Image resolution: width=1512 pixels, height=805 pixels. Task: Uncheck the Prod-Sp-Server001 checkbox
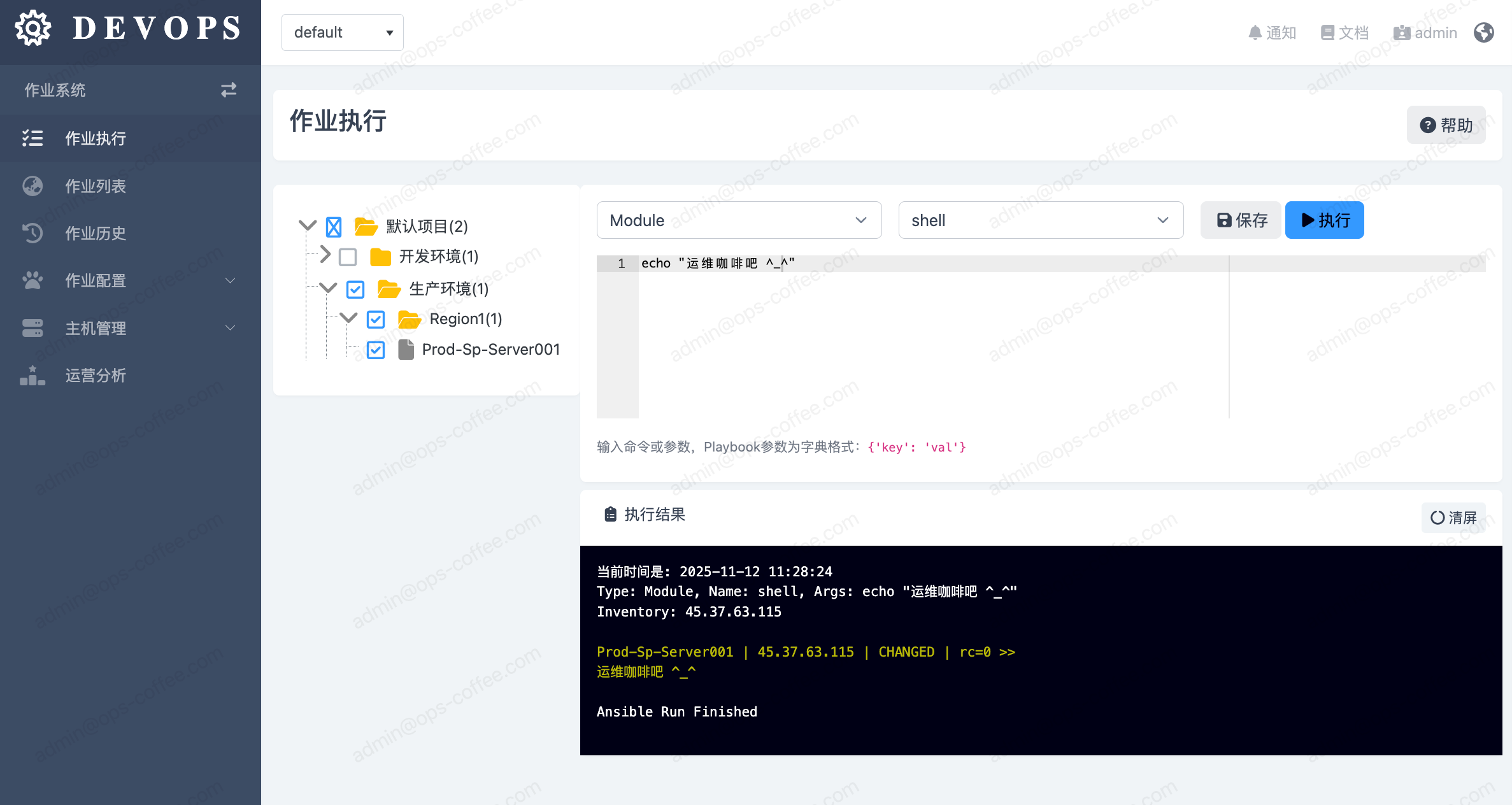[x=376, y=350]
